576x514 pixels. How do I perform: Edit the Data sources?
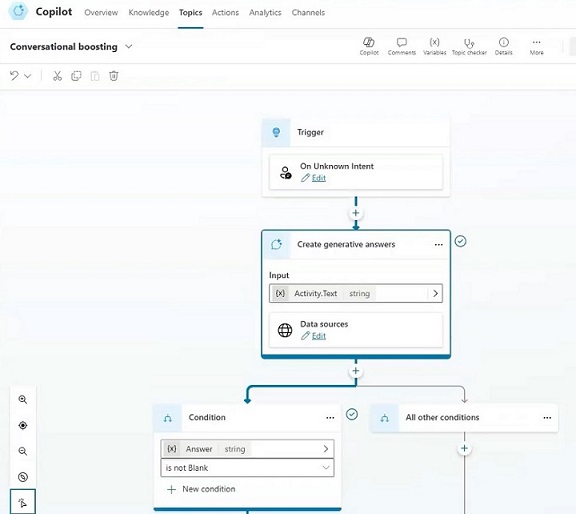tap(318, 336)
